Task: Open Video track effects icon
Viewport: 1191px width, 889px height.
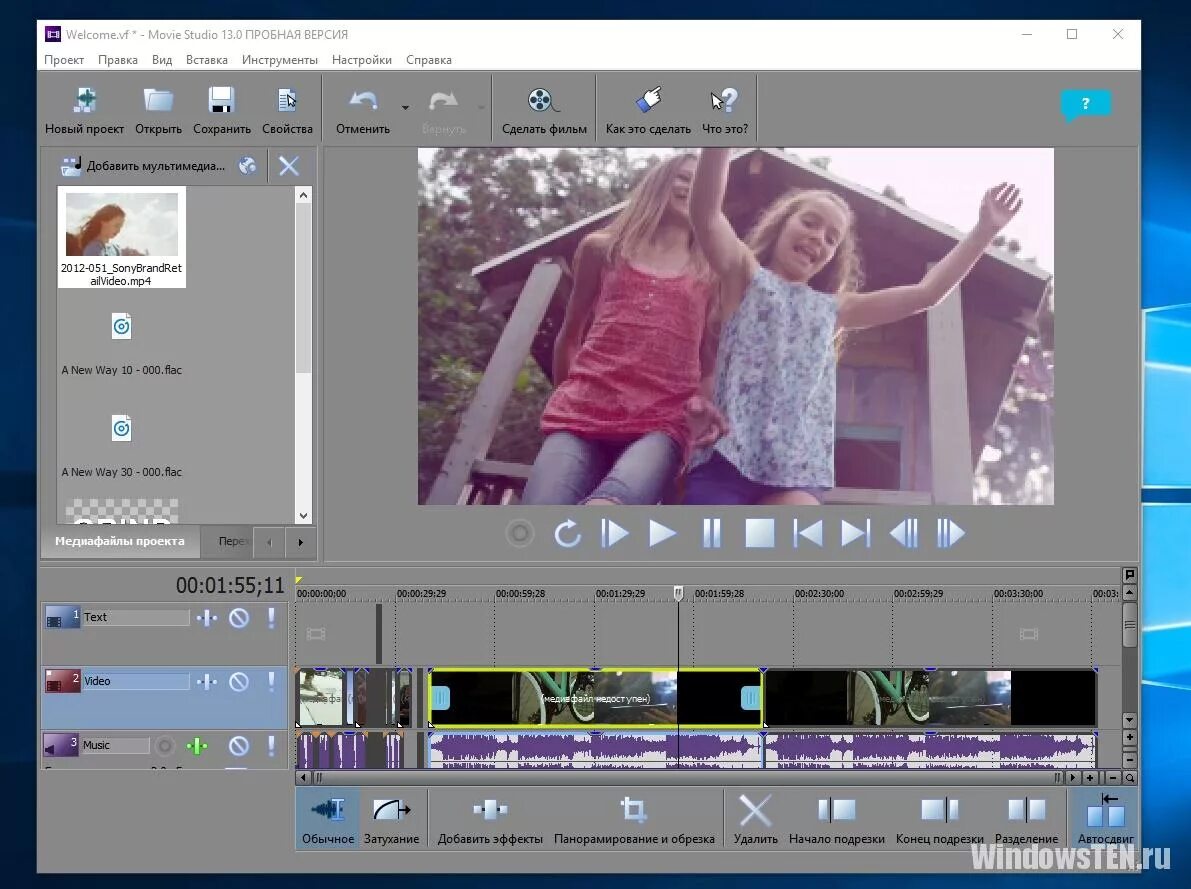Action: (x=207, y=682)
